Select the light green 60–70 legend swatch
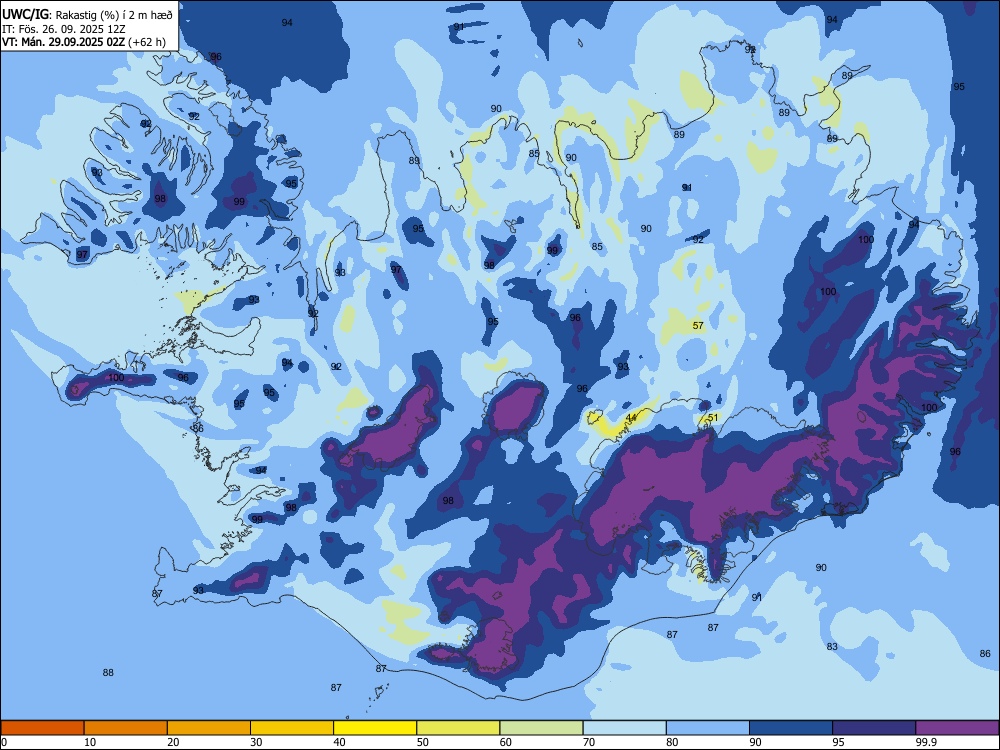The image size is (1000, 750). click(541, 728)
